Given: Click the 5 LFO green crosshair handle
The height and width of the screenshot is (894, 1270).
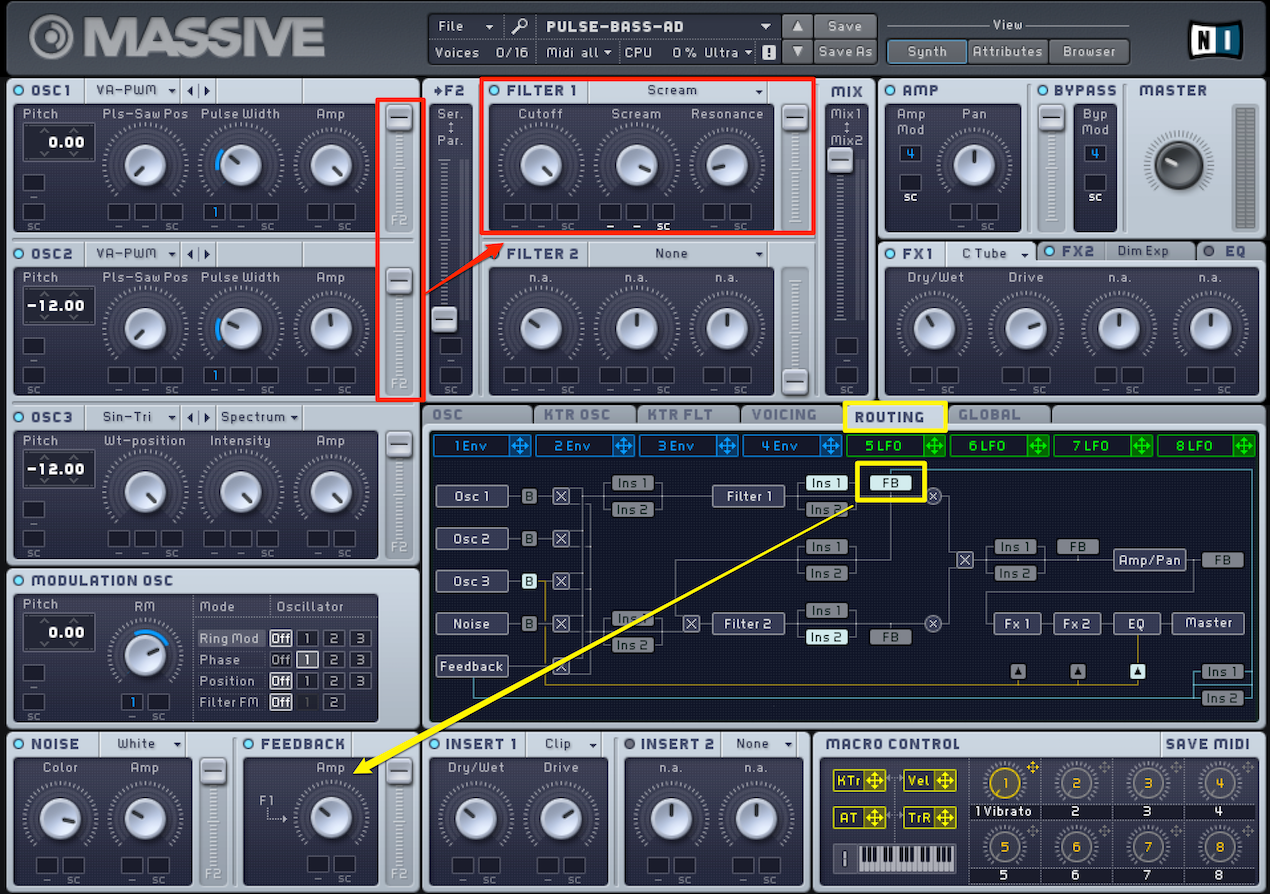Looking at the screenshot, I should 935,446.
